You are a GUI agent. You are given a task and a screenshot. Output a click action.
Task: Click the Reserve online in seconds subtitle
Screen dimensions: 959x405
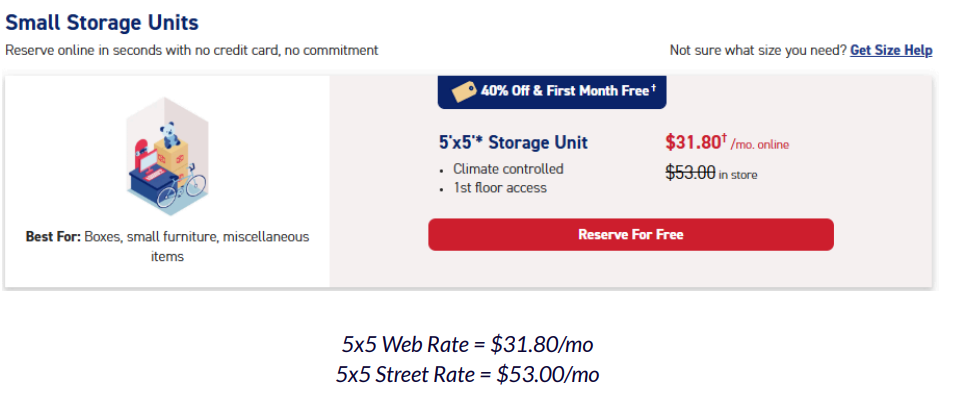(192, 51)
